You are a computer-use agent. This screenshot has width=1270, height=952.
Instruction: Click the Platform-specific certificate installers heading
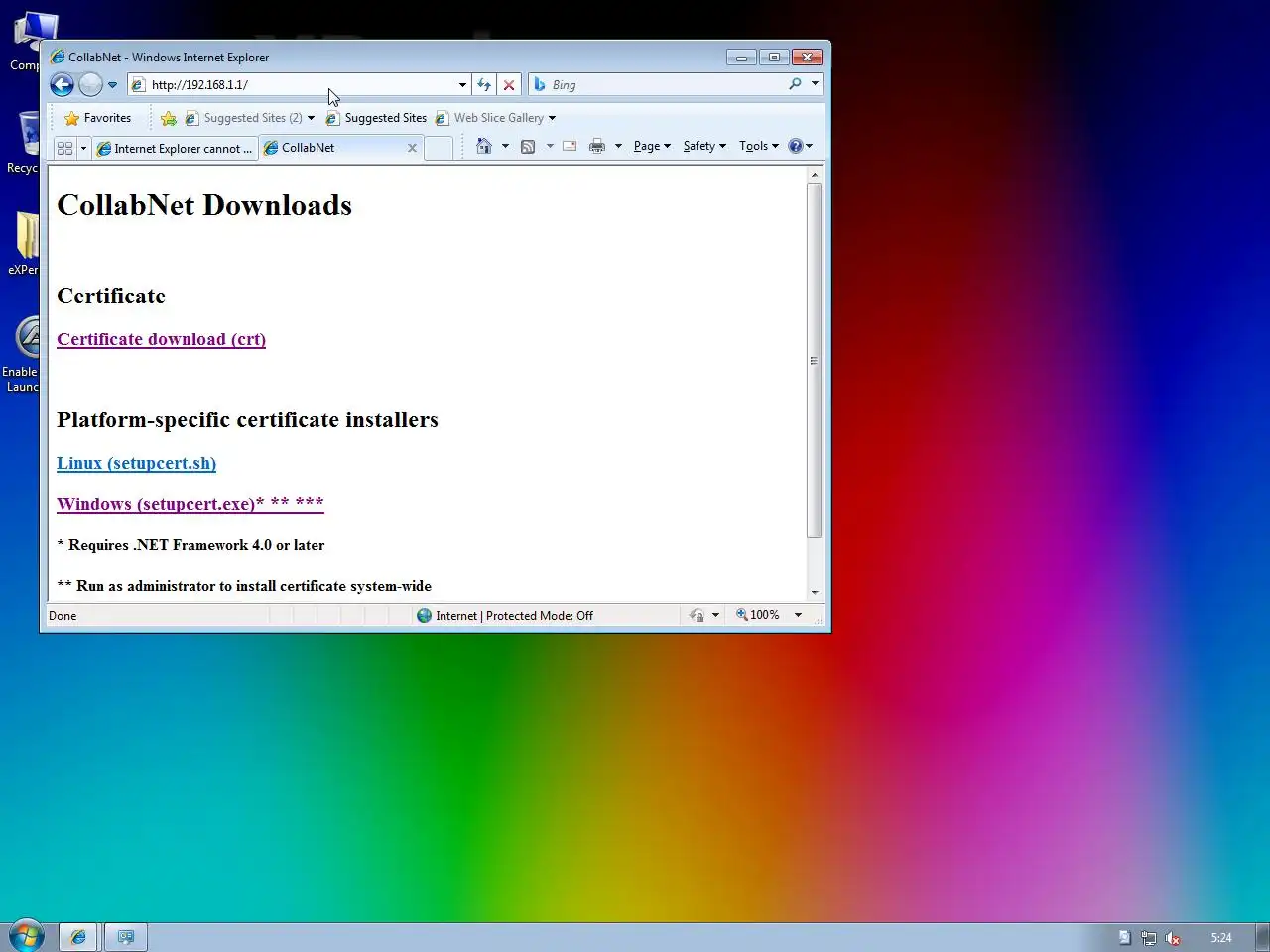click(247, 419)
